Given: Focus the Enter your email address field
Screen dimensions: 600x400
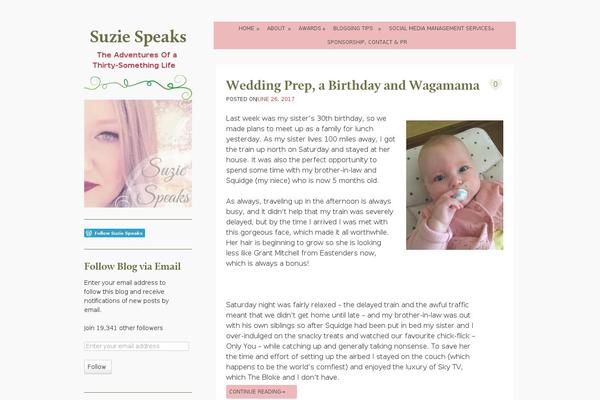Looking at the screenshot, I should [x=136, y=346].
